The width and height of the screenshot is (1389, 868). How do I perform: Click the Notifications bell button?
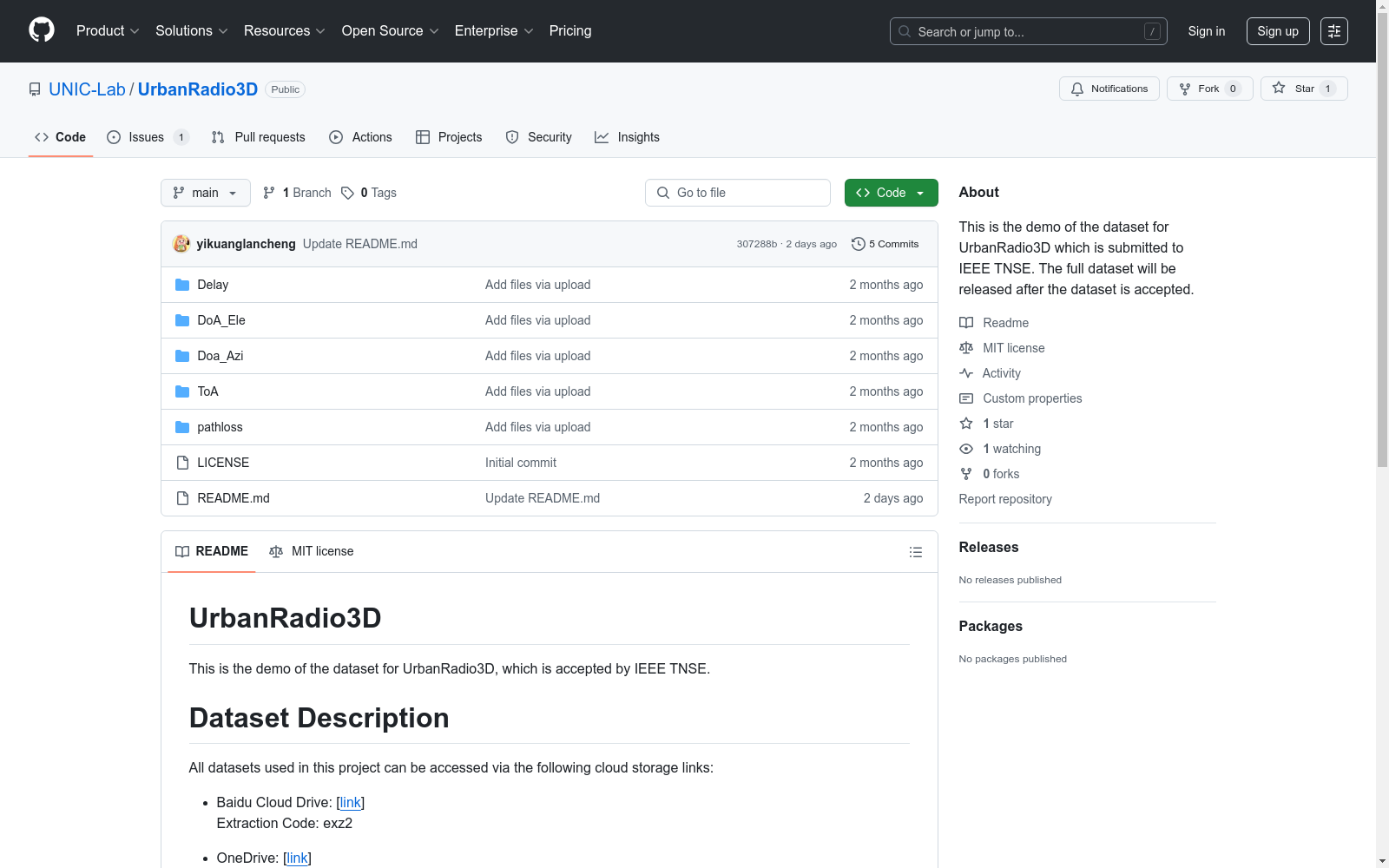[1109, 89]
